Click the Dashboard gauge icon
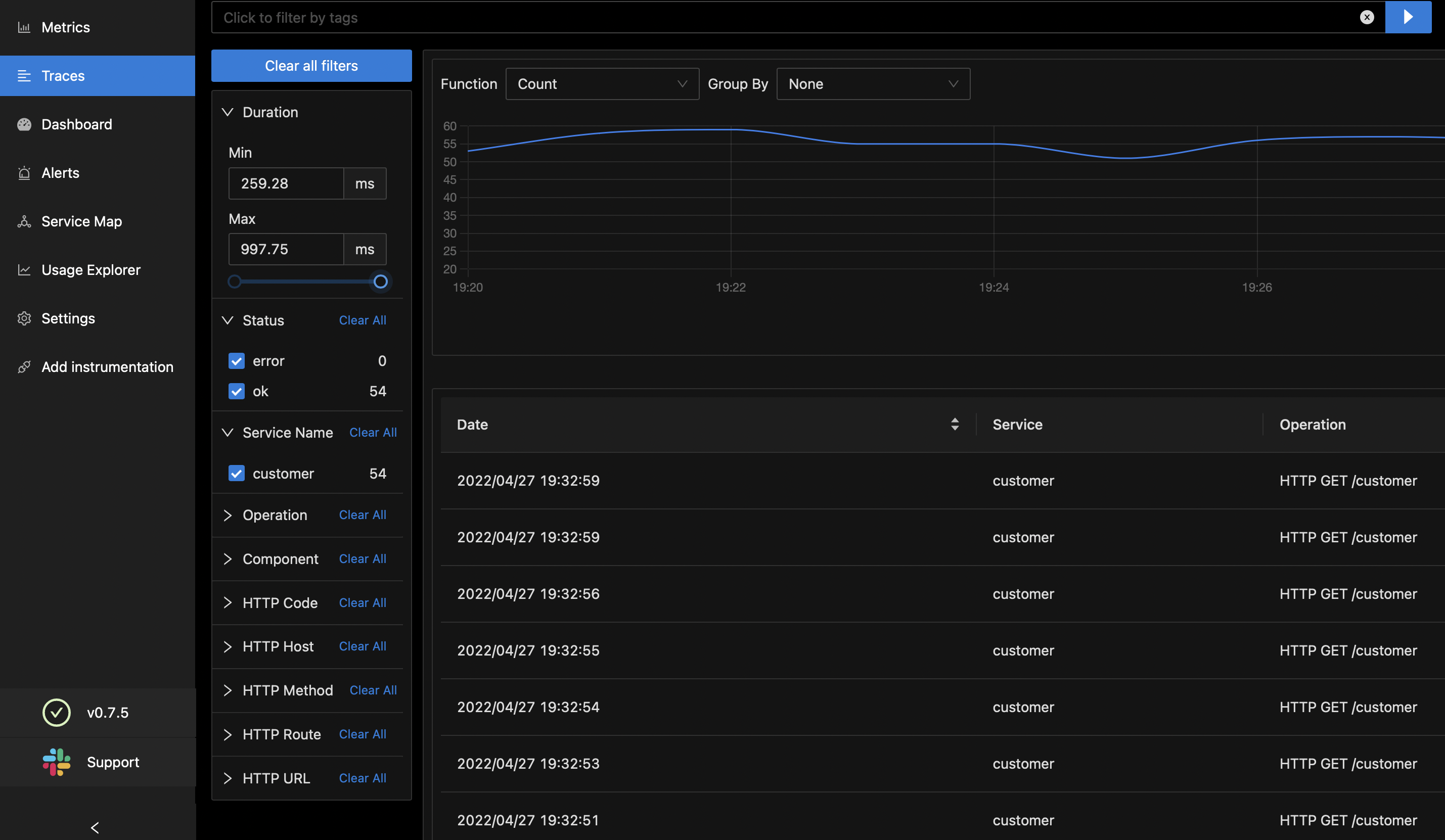 [x=24, y=124]
